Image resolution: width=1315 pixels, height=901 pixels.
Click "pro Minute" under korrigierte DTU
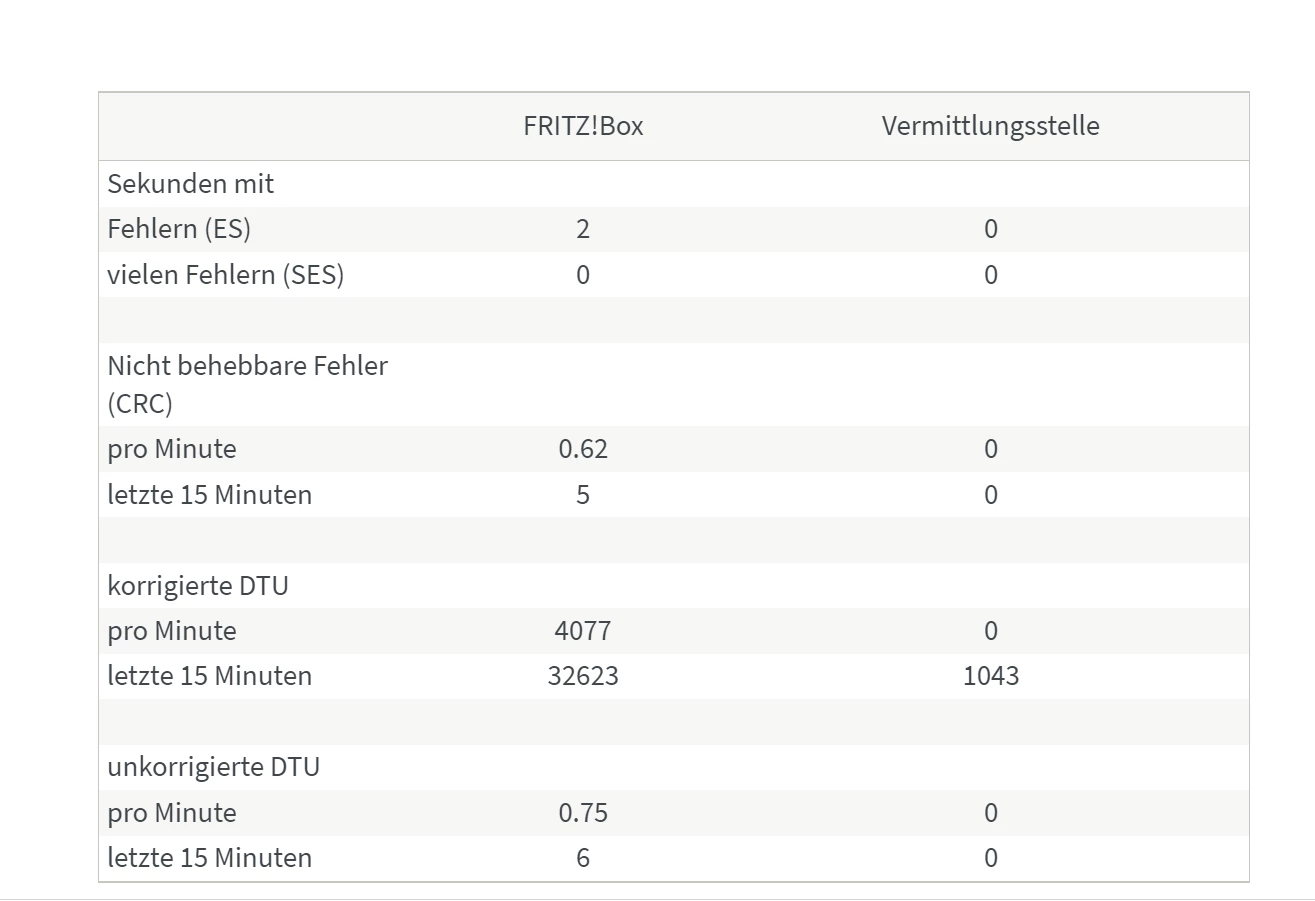pyautogui.click(x=172, y=631)
